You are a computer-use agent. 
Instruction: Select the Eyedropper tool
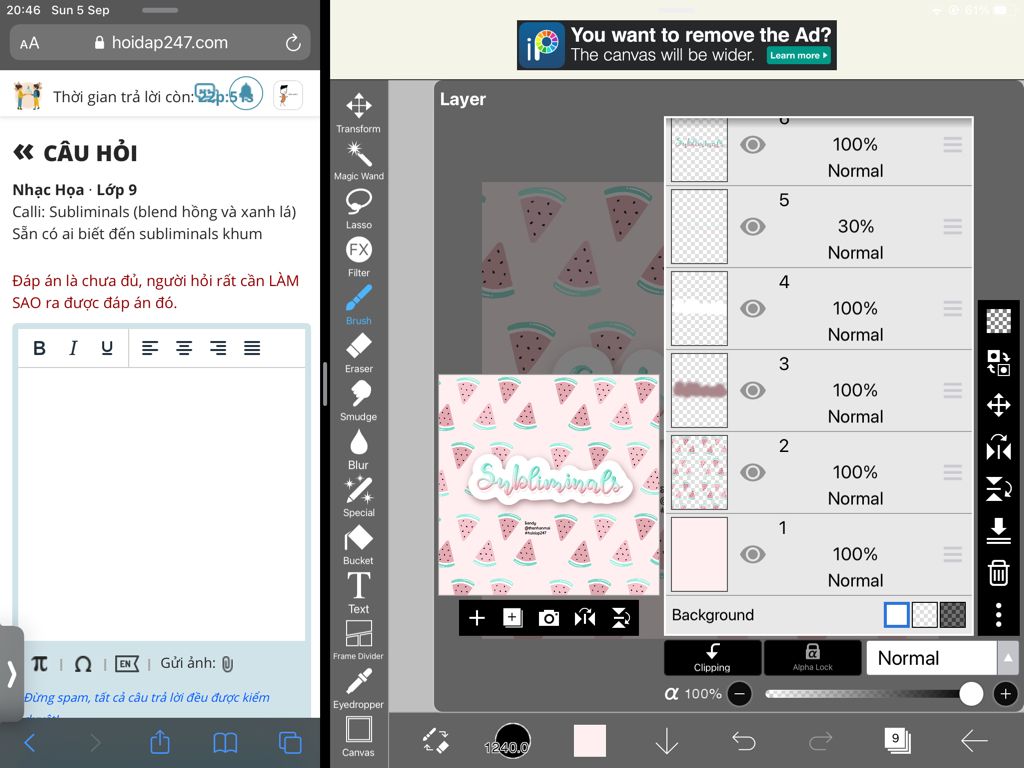(x=359, y=688)
